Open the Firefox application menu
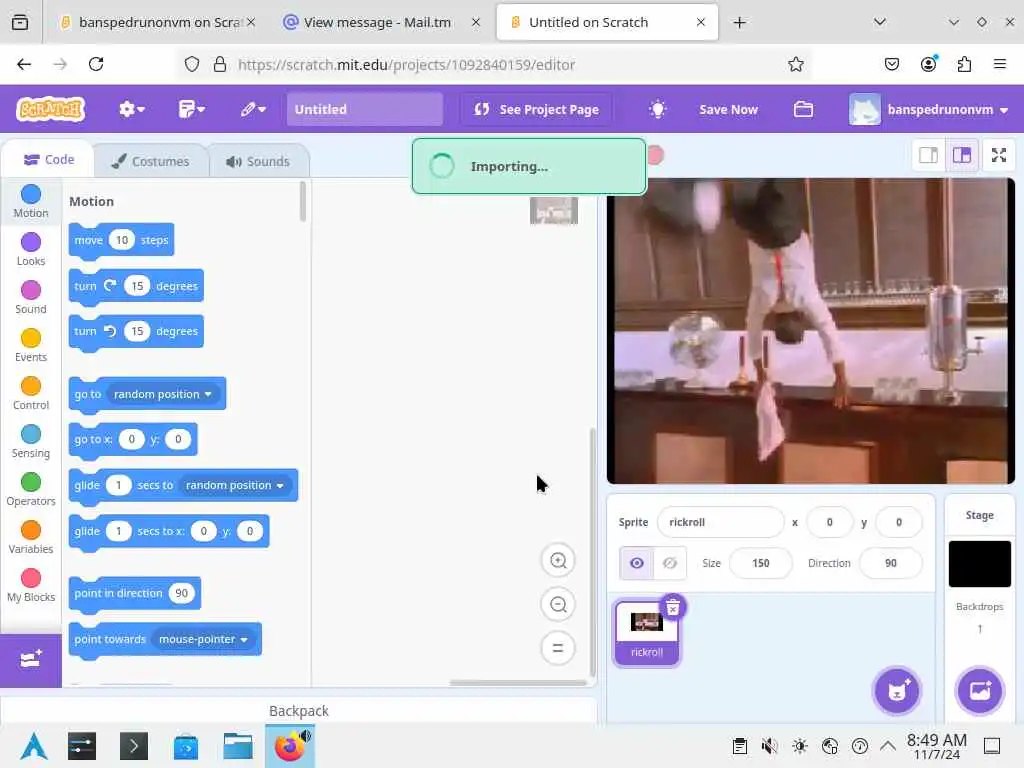The image size is (1024, 768). point(1000,64)
